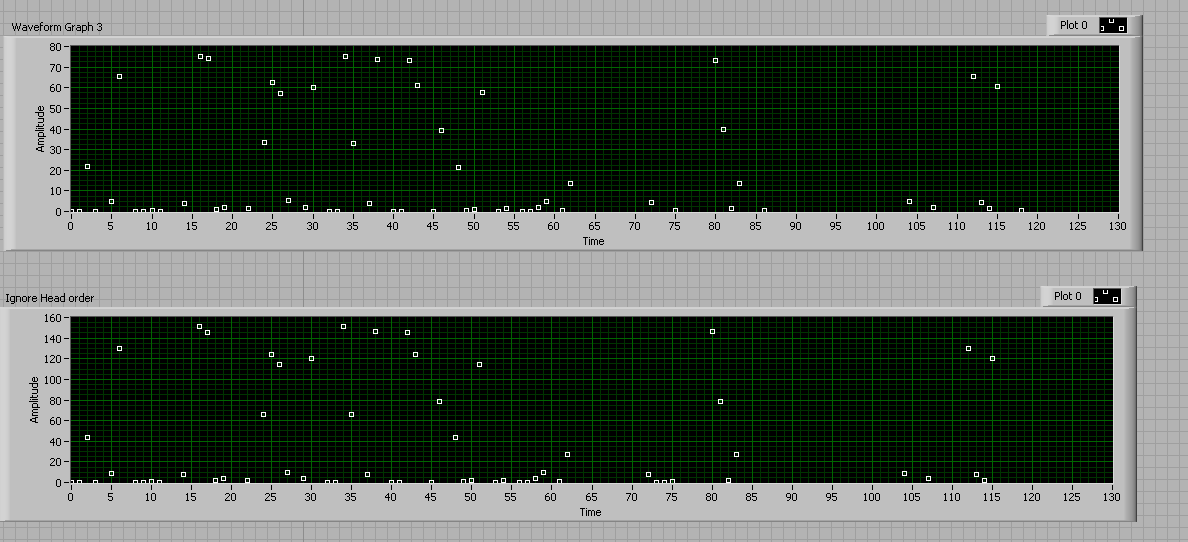1188x542 pixels.
Task: Select the Plot 0 legend label of the bottom graph
Action: pyautogui.click(x=1067, y=296)
